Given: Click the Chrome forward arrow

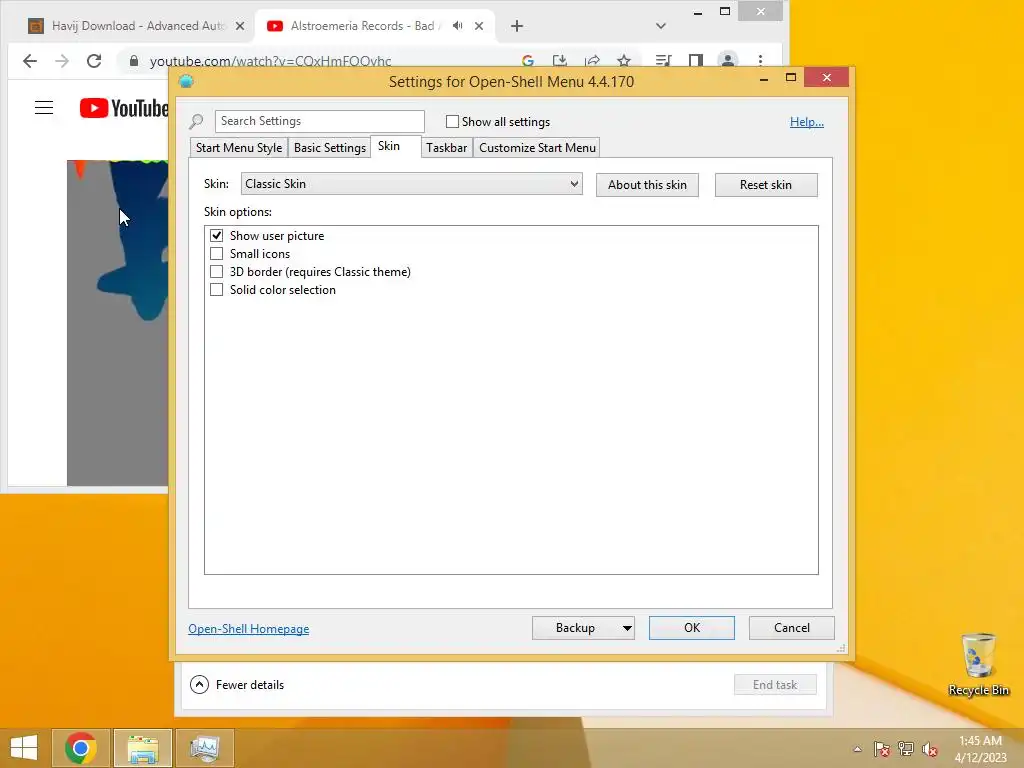Looking at the screenshot, I should coord(62,61).
